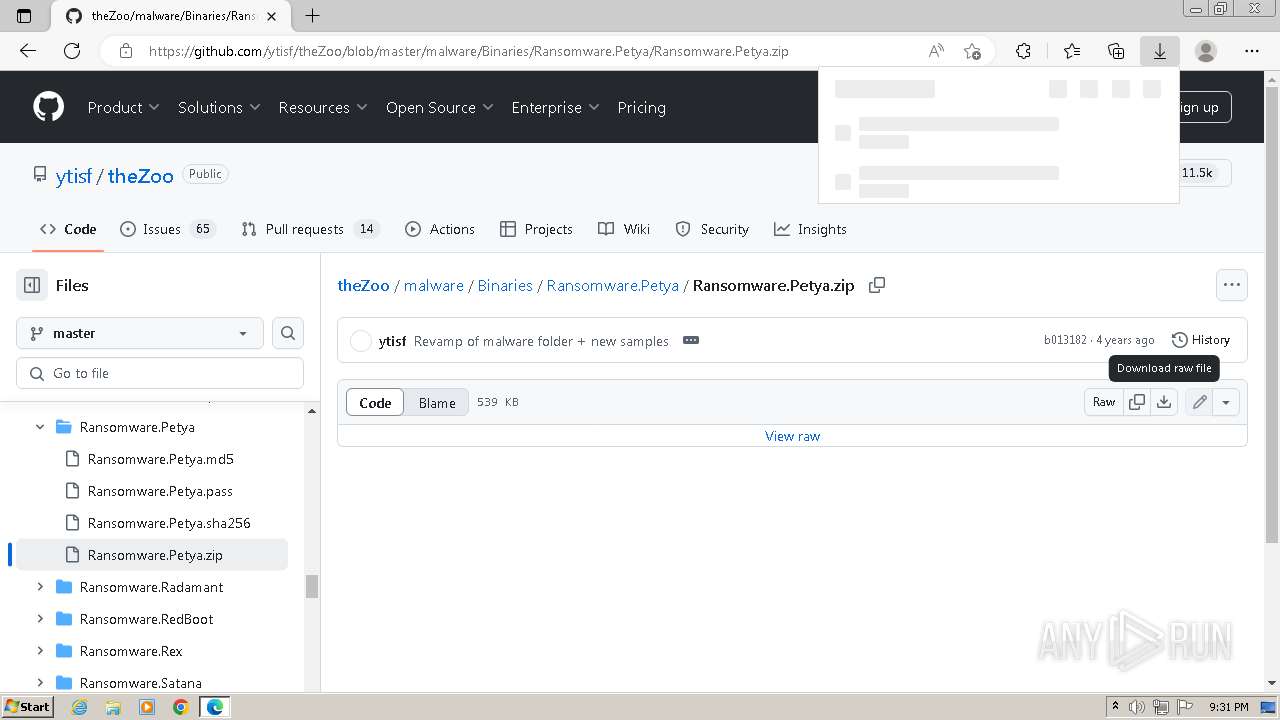Open Chrome from taskbar
1280x720 pixels.
tap(180, 707)
